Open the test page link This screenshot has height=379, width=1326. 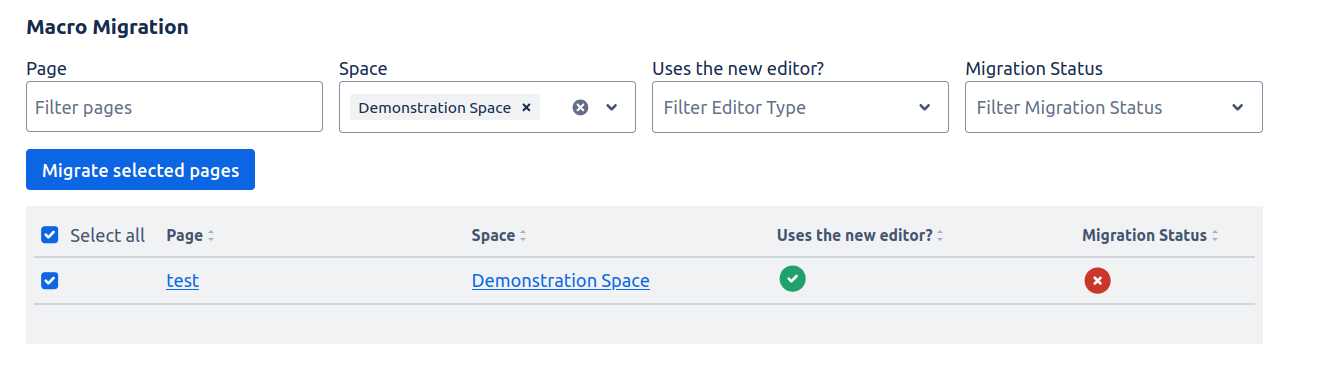click(x=182, y=281)
